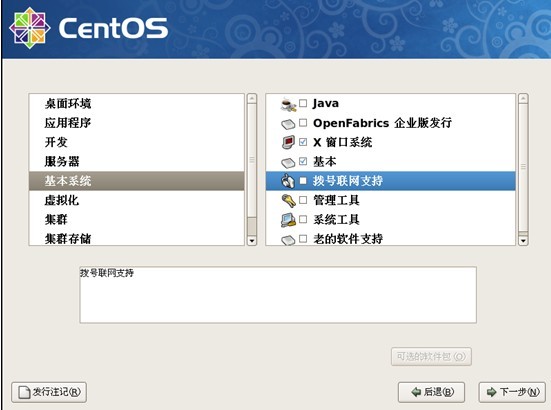Enable the Java checkbox
The width and height of the screenshot is (551, 410).
point(303,103)
